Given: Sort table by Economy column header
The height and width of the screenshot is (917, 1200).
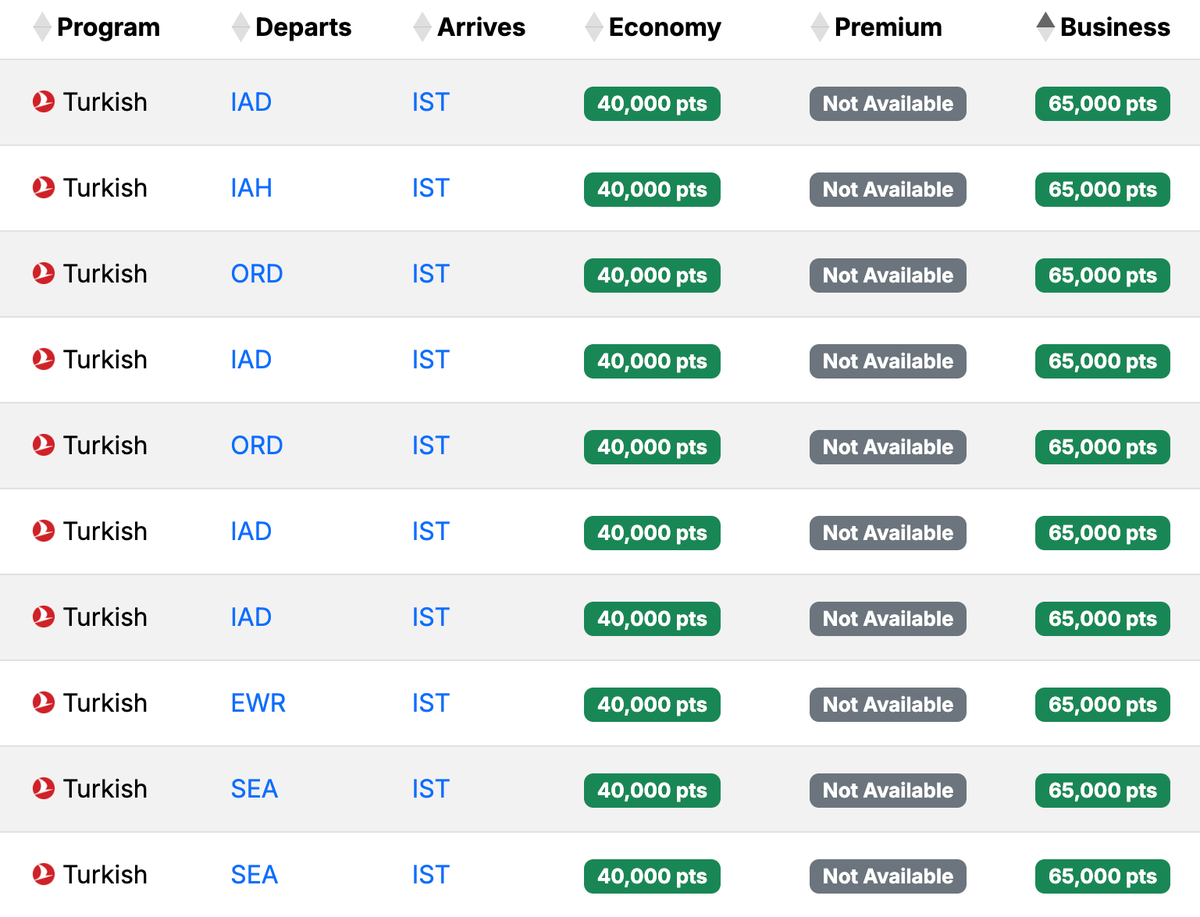Looking at the screenshot, I should click(664, 27).
